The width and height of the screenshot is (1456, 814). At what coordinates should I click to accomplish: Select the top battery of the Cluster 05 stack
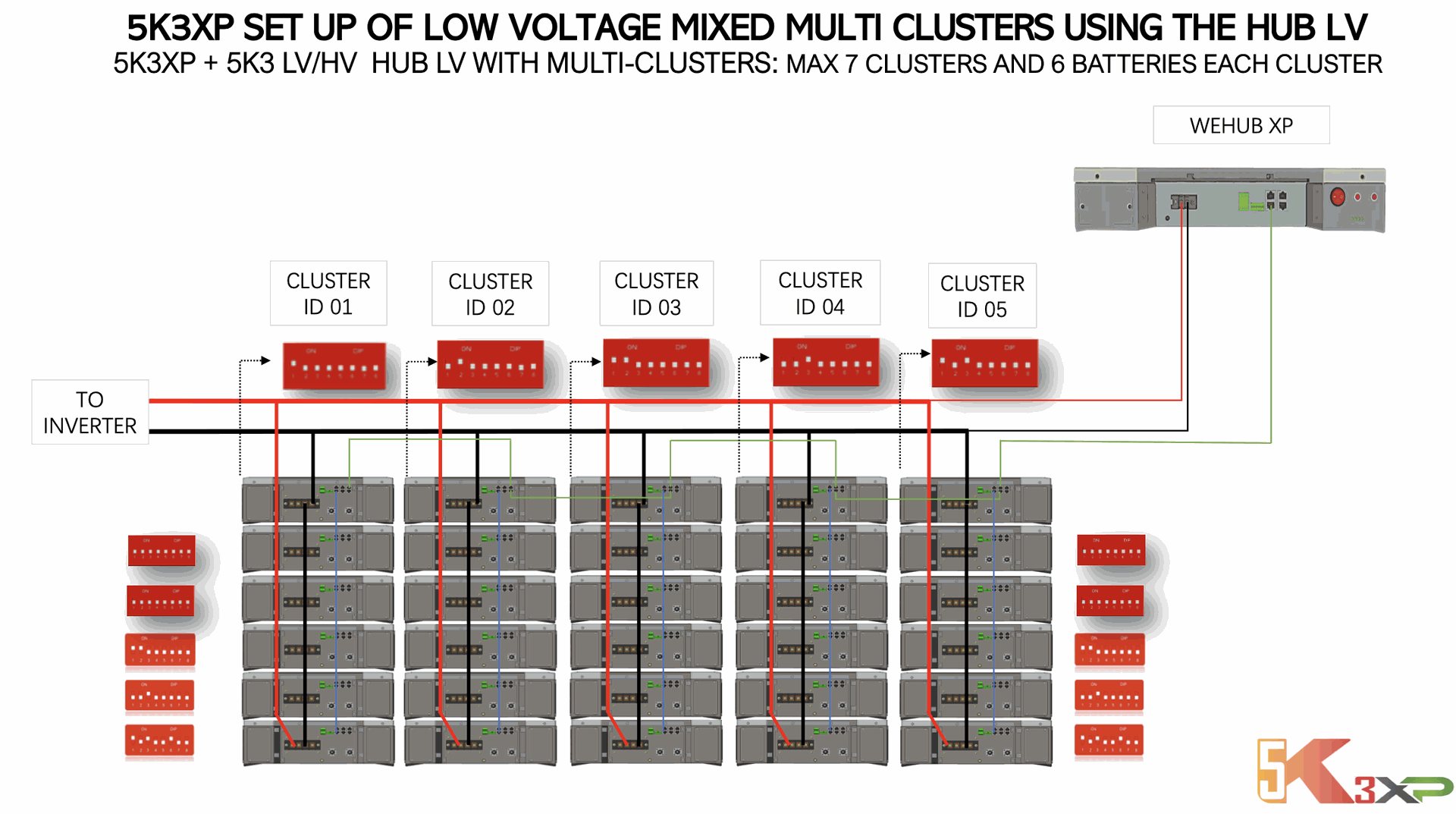[976, 501]
